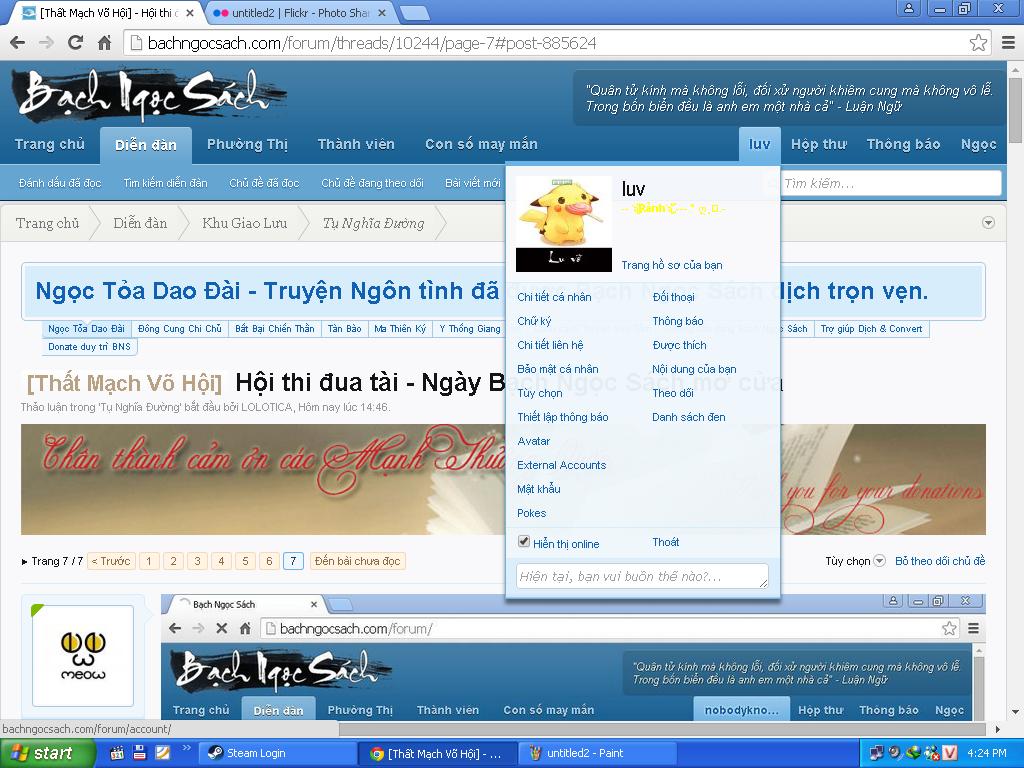
Task: Open Trang hồ sơ của bạn link
Action: coord(671,265)
